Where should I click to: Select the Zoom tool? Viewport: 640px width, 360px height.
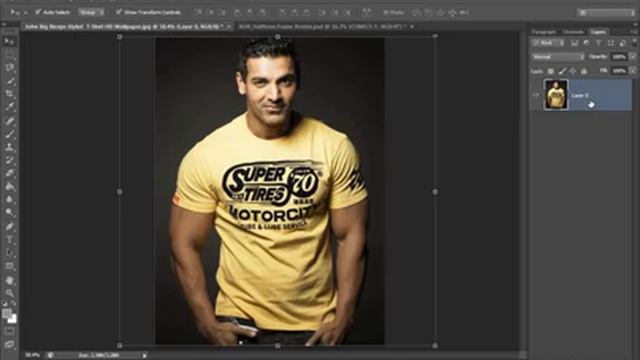[9, 293]
